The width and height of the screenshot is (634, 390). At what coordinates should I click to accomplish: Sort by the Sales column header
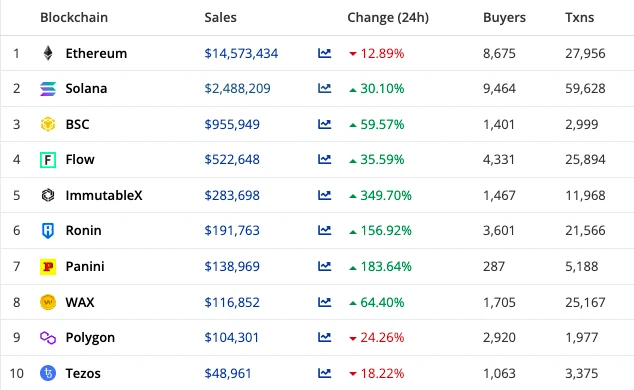click(220, 17)
